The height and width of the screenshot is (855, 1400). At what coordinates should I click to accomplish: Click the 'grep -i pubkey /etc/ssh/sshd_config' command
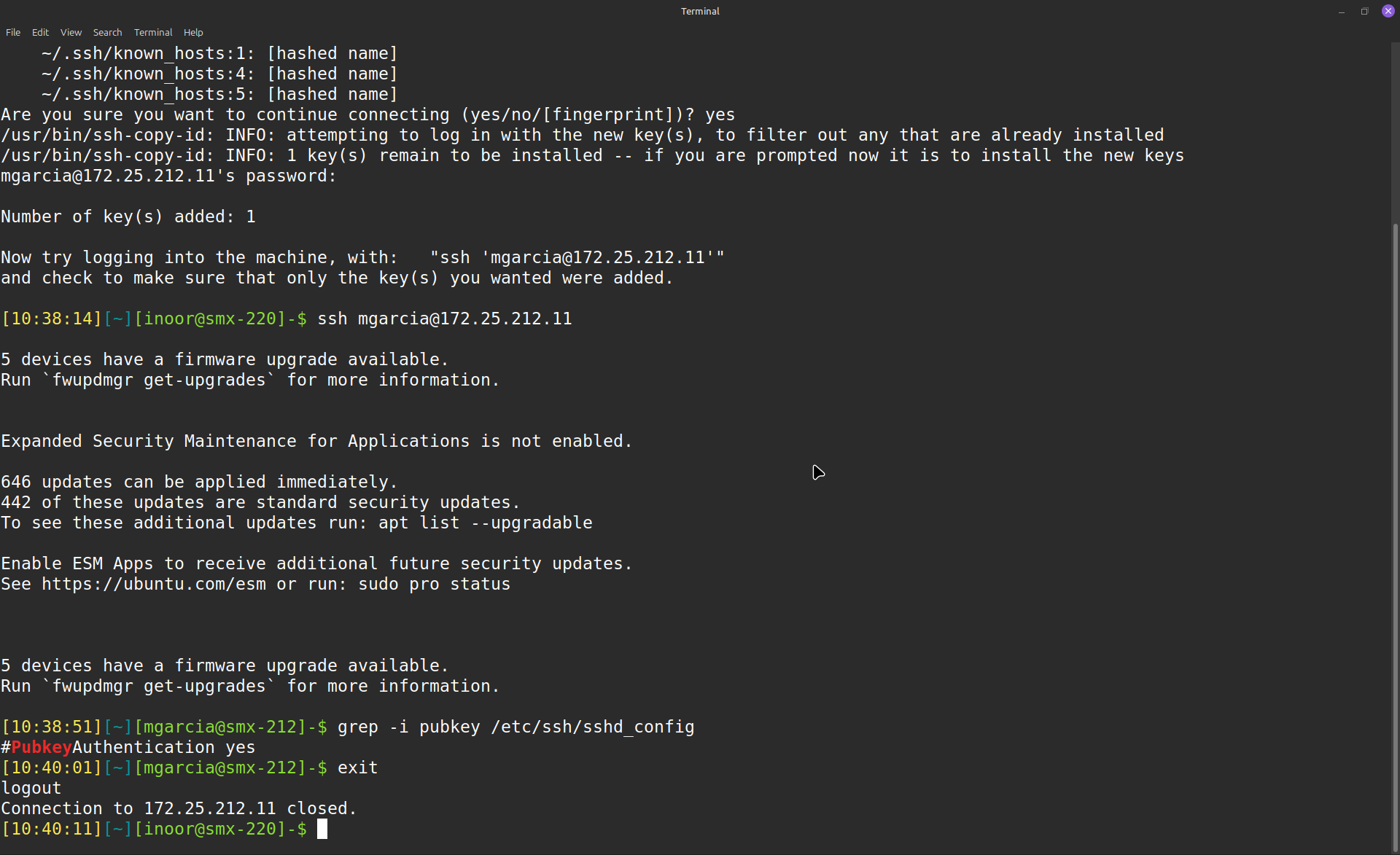516,727
